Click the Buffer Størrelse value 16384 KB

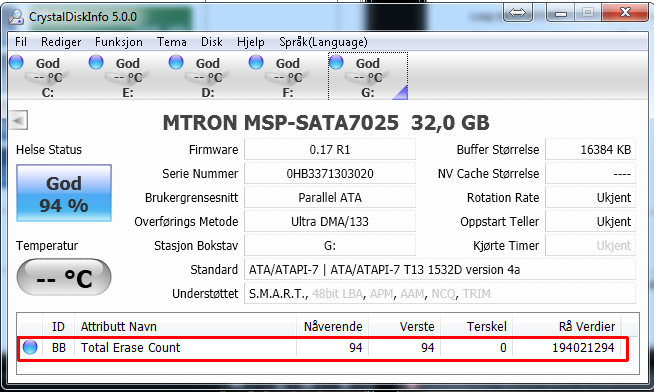(591, 150)
